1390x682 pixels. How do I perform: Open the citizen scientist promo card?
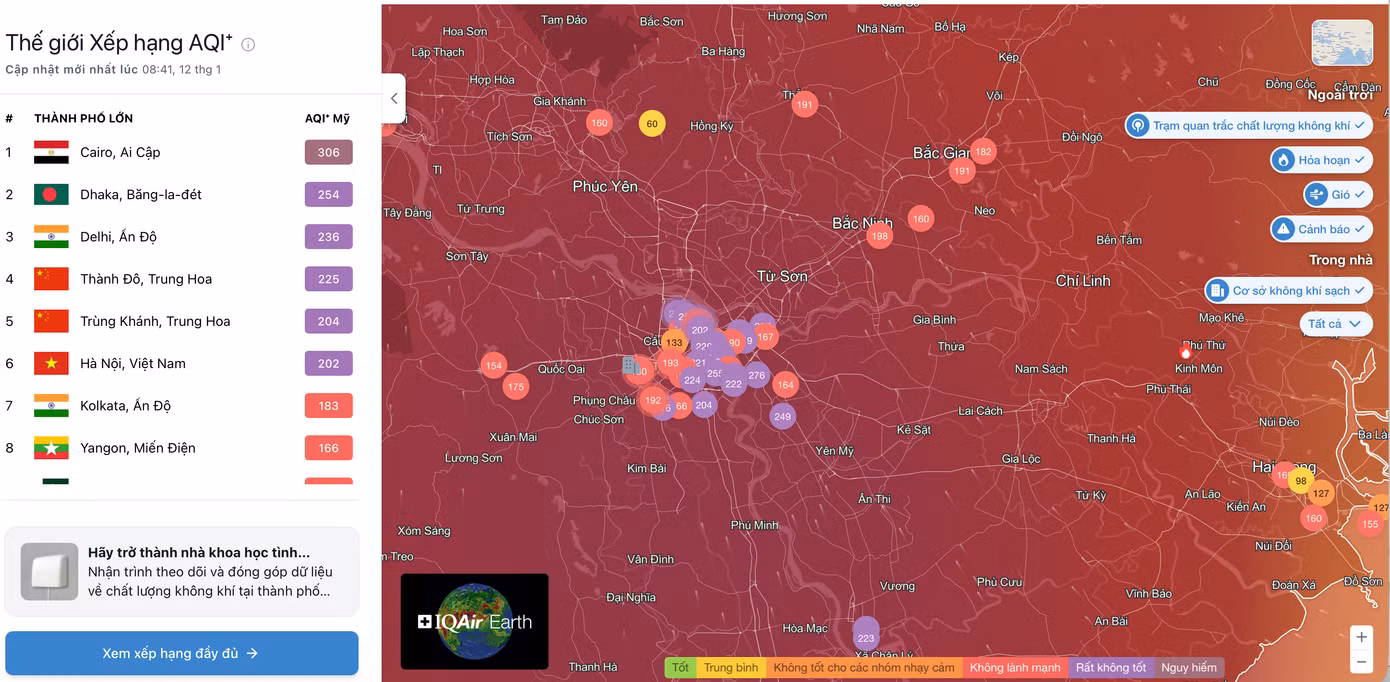(182, 572)
